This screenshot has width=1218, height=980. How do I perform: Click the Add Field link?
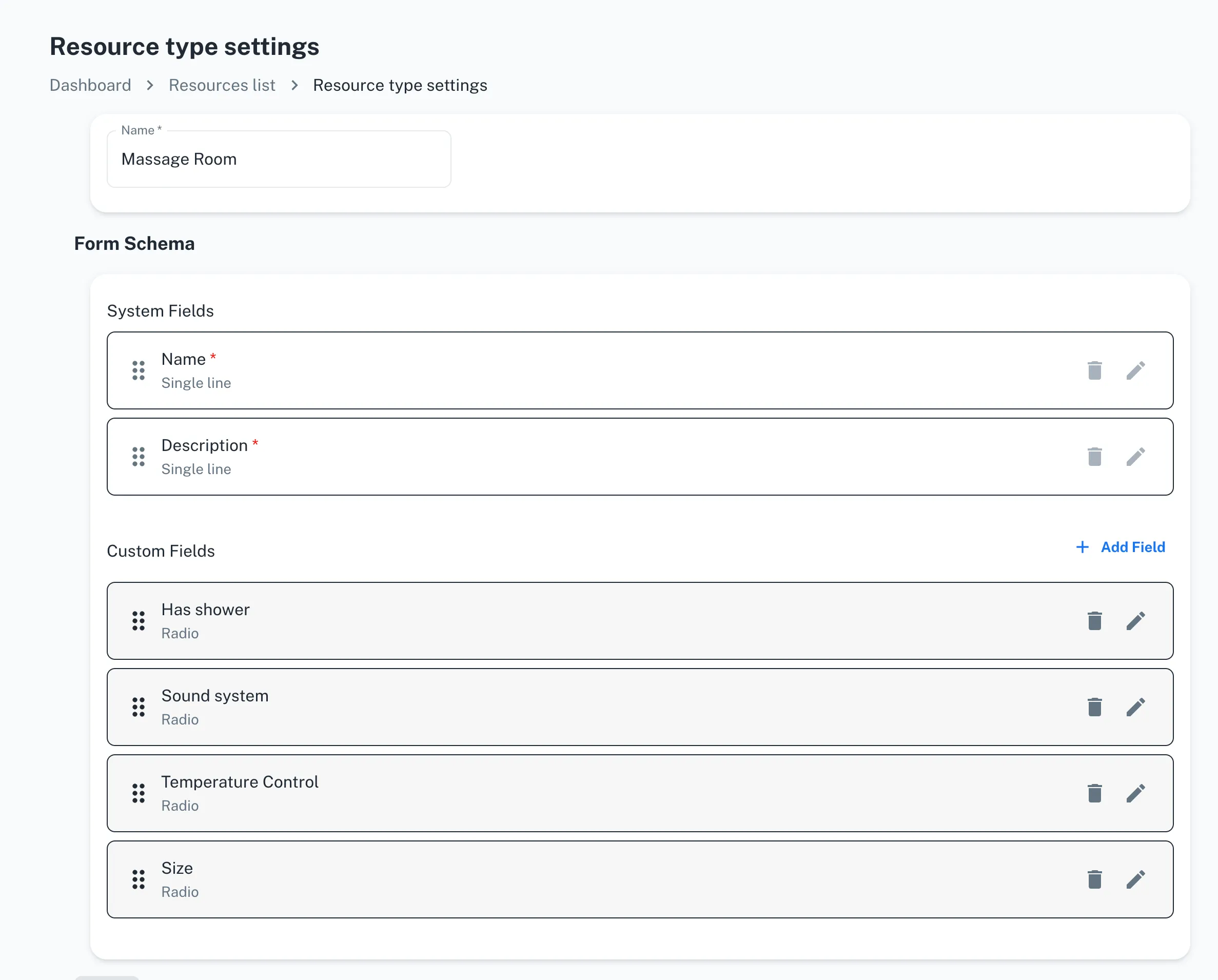coord(1132,547)
